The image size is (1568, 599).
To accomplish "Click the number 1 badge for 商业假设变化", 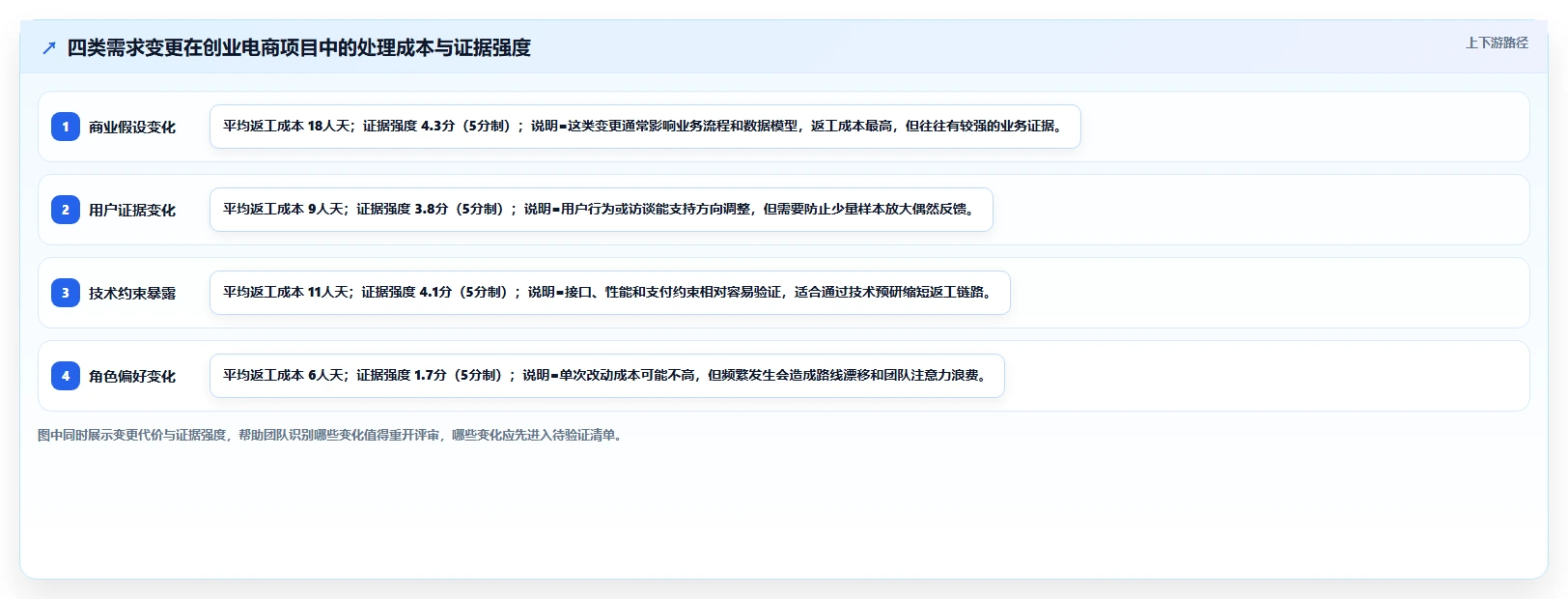I will 66,127.
